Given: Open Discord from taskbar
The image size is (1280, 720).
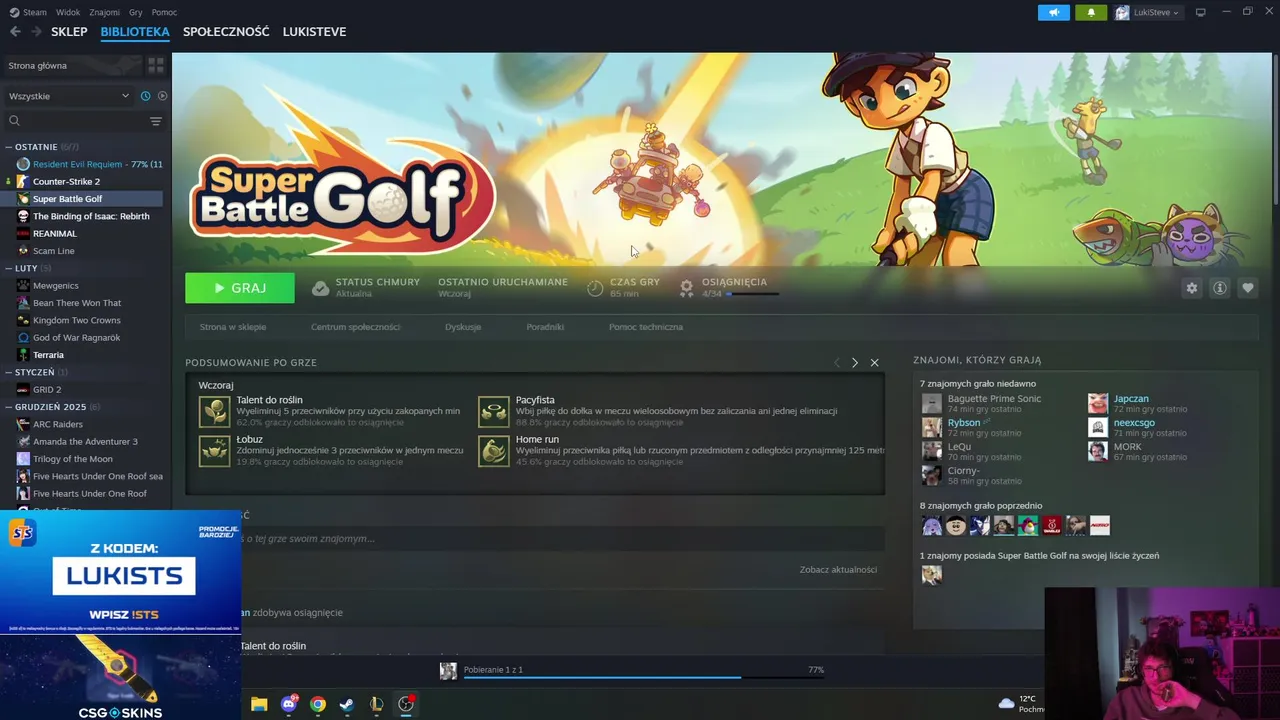Looking at the screenshot, I should (x=289, y=704).
